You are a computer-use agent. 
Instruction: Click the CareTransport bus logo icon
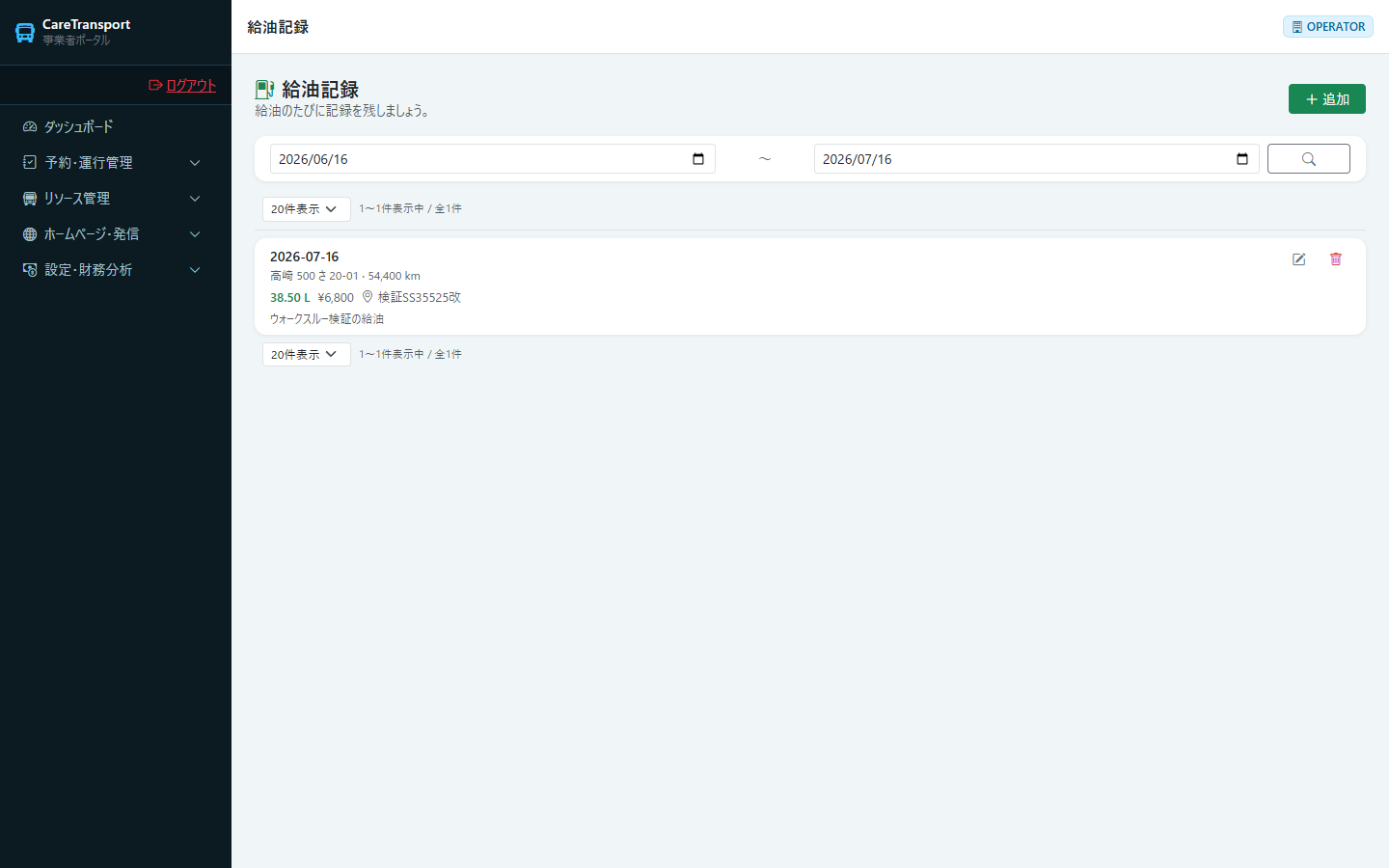25,33
